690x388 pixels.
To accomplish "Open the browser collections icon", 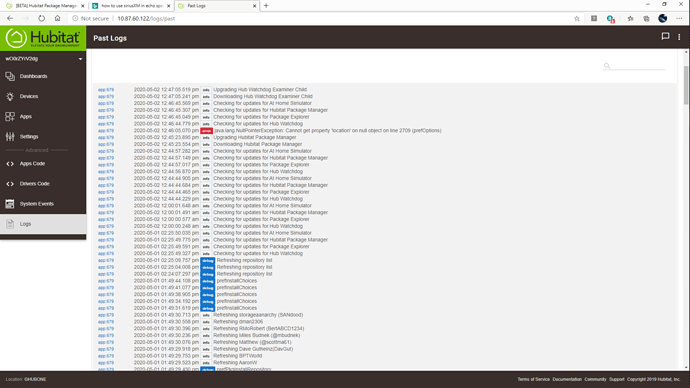I will 646,18.
